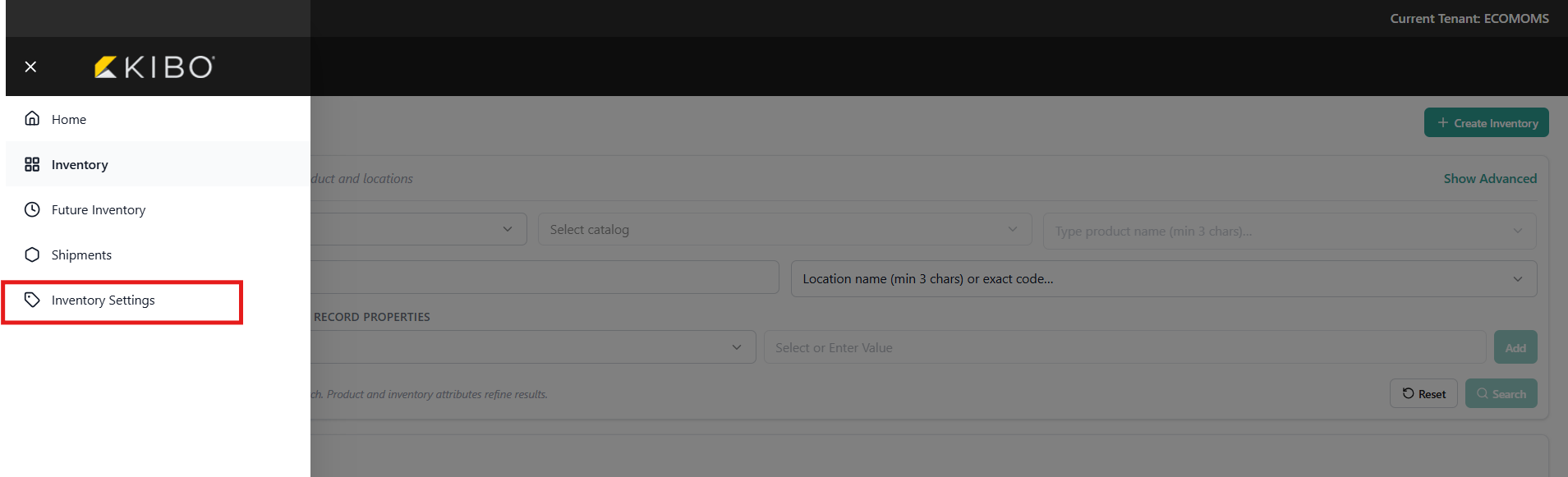Click the Future Inventory clock icon
Image resolution: width=1568 pixels, height=477 pixels.
pos(32,209)
